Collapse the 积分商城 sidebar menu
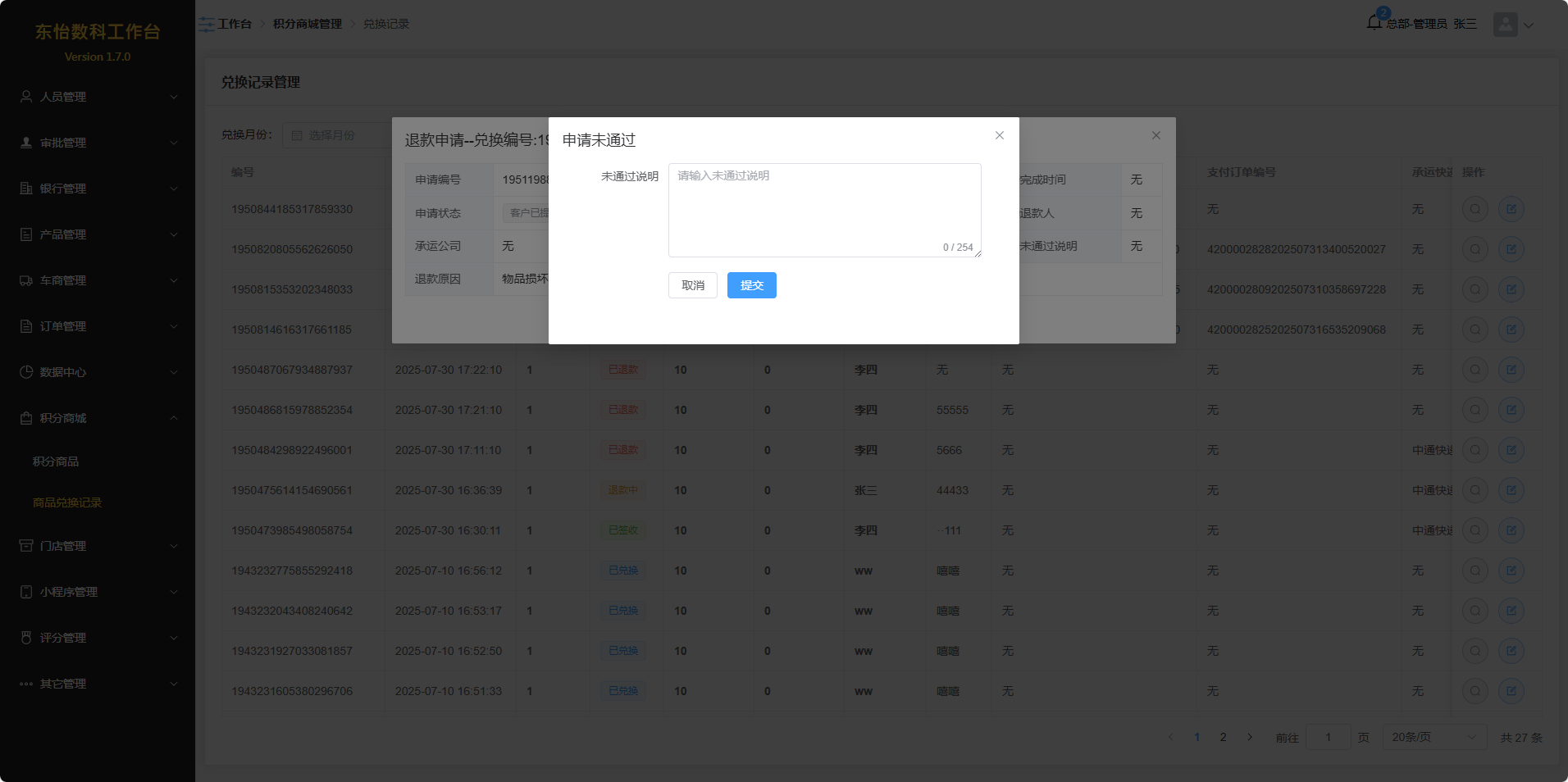Viewport: 1568px width, 782px height. [x=98, y=418]
